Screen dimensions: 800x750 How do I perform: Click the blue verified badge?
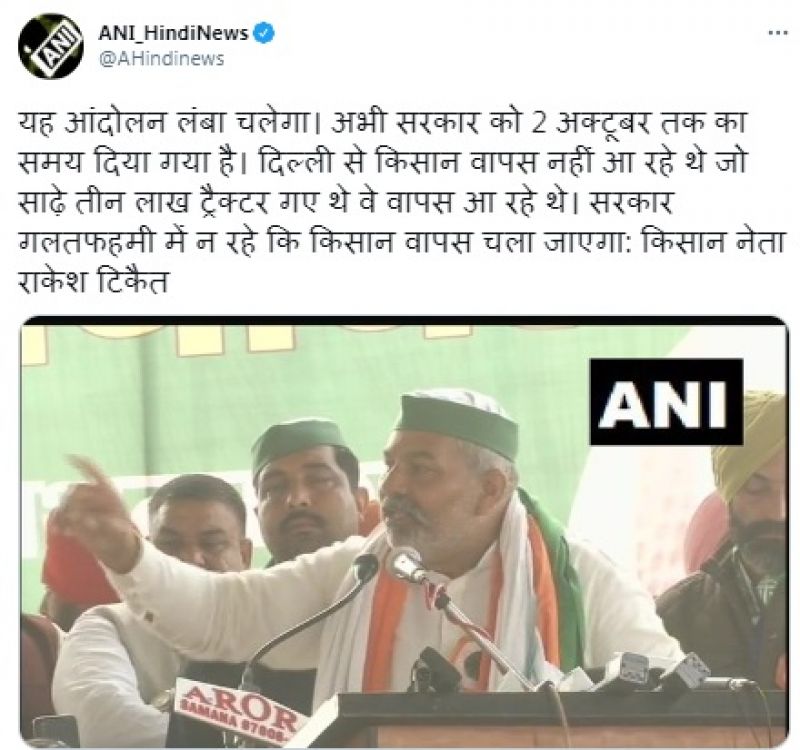(264, 33)
